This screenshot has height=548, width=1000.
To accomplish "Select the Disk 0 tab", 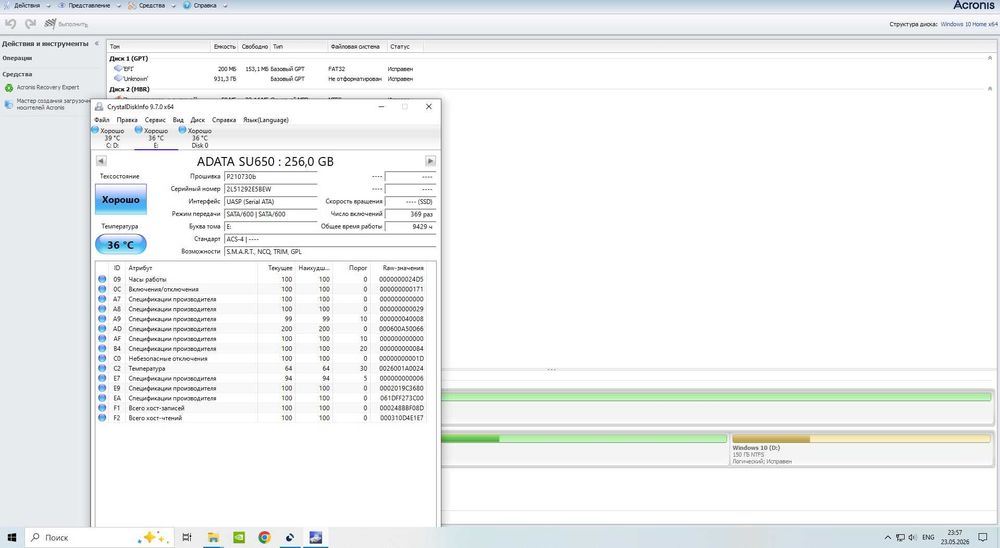I will click(200, 138).
